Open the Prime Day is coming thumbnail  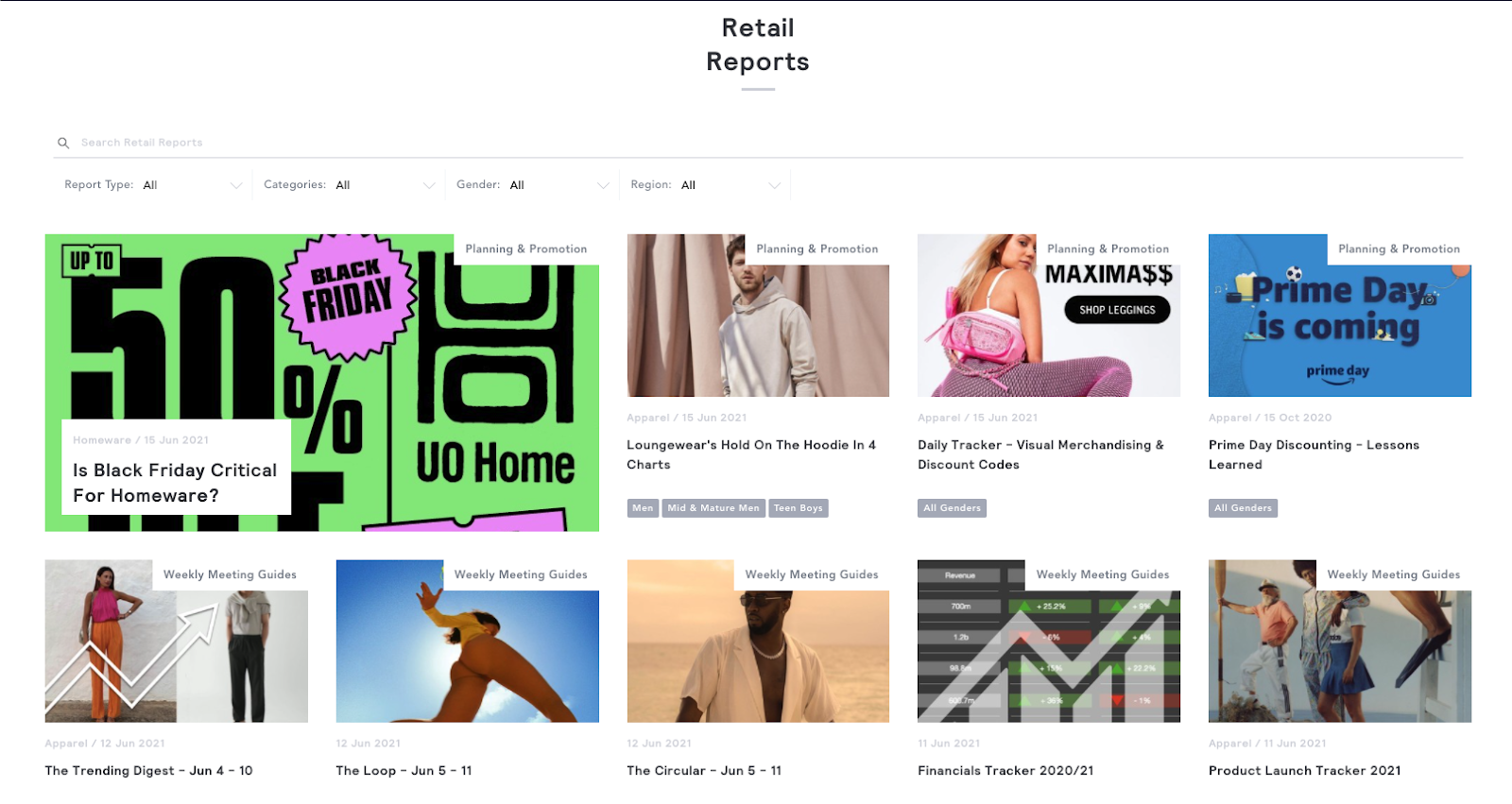(1339, 316)
